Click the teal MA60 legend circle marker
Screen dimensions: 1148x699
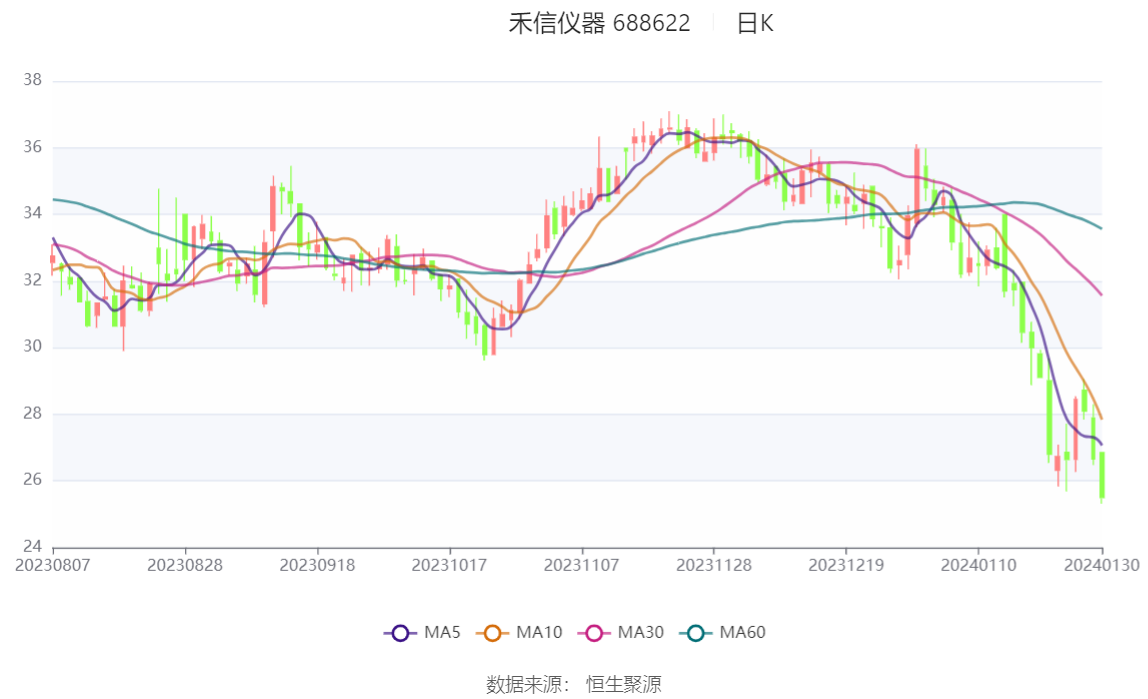[x=696, y=632]
